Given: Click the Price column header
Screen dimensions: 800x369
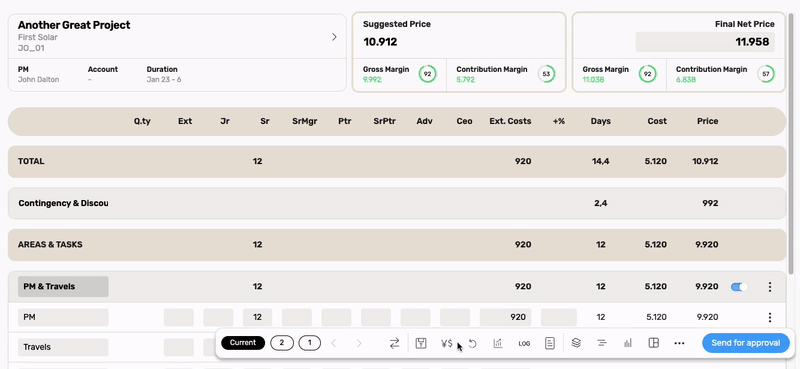Looking at the screenshot, I should [x=708, y=121].
